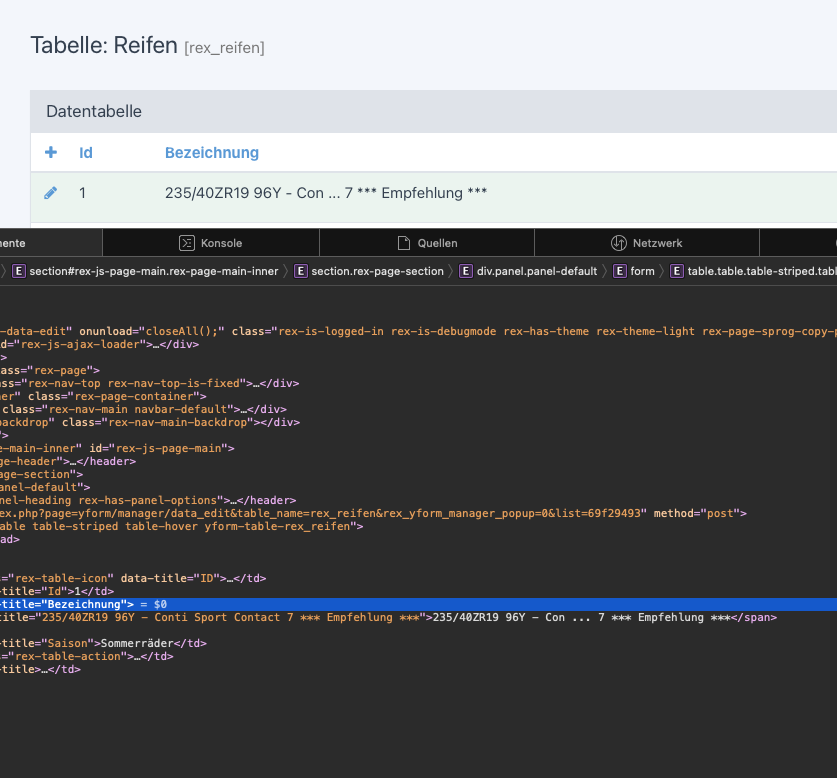Select the panel-heading rex-has-panel-options header line
Viewport: 837px width, 778px height.
(x=148, y=500)
